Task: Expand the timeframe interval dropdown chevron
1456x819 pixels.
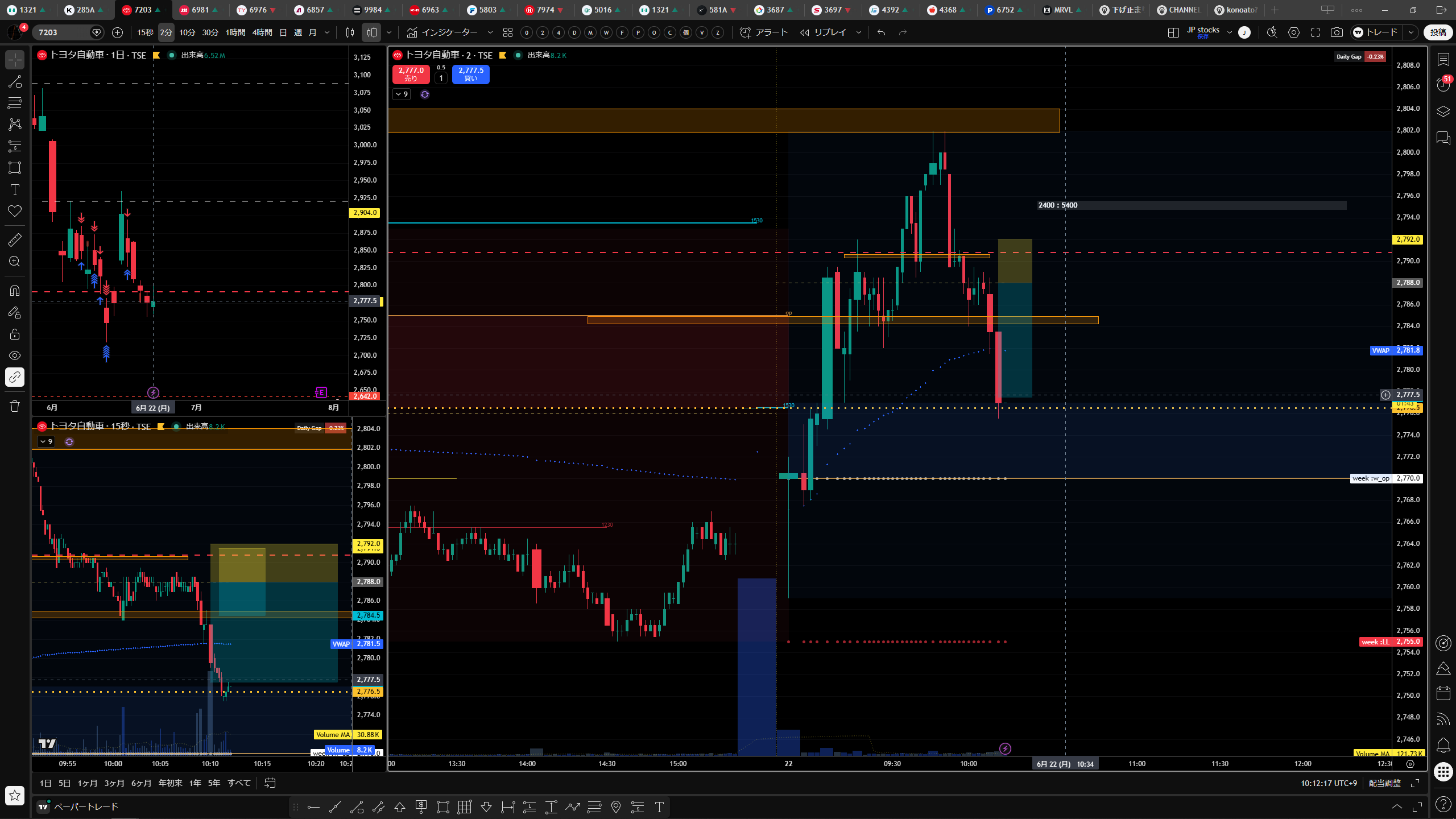Action: (x=327, y=32)
